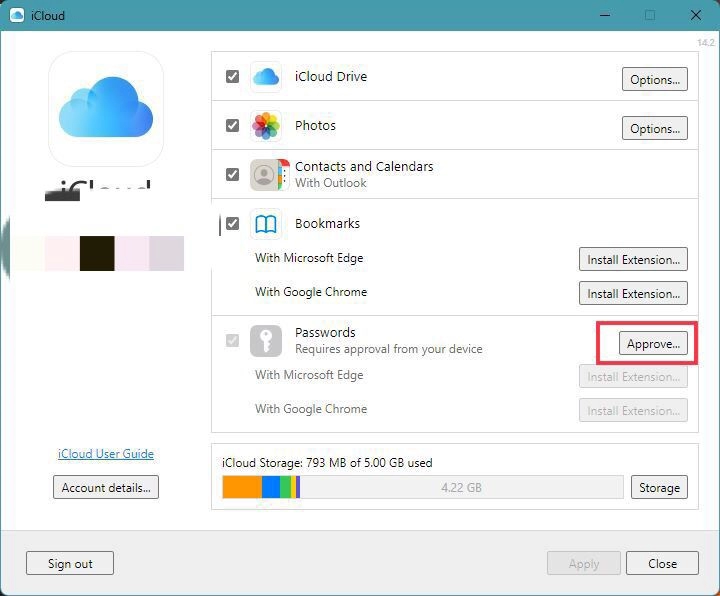This screenshot has height=596, width=720.
Task: Close the iCloud window with the X
Action: point(696,15)
